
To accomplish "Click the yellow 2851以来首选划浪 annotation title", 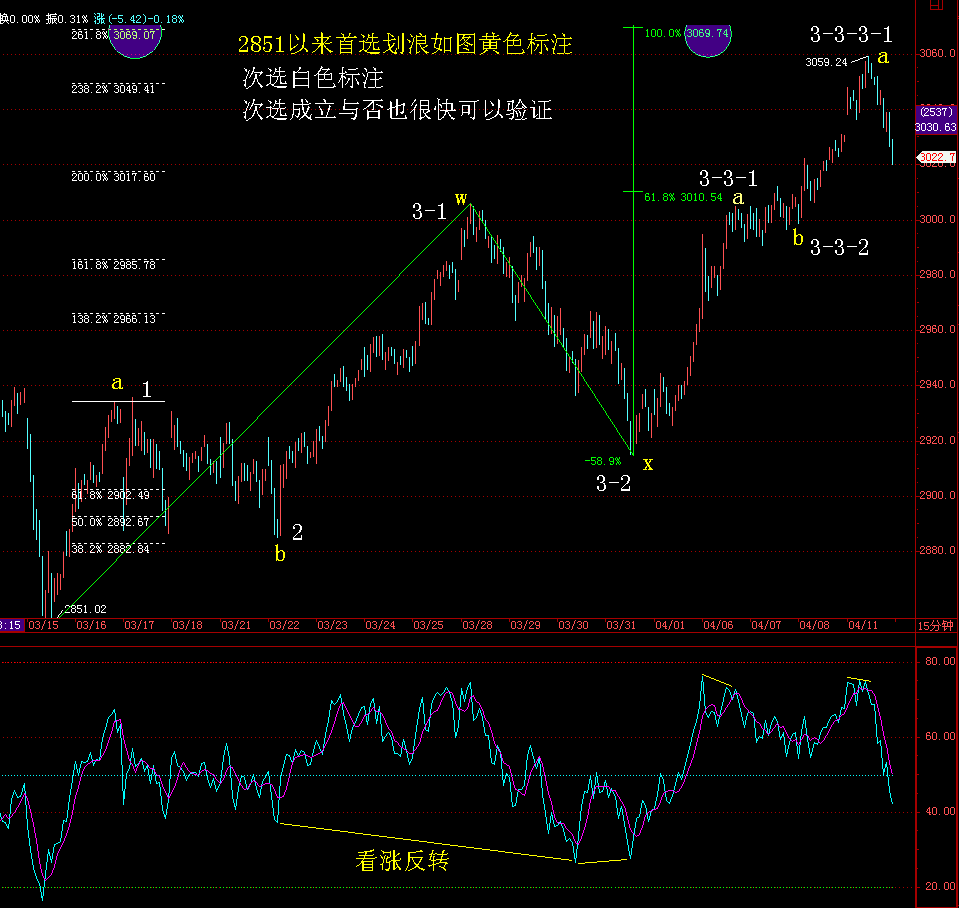I will (x=404, y=45).
